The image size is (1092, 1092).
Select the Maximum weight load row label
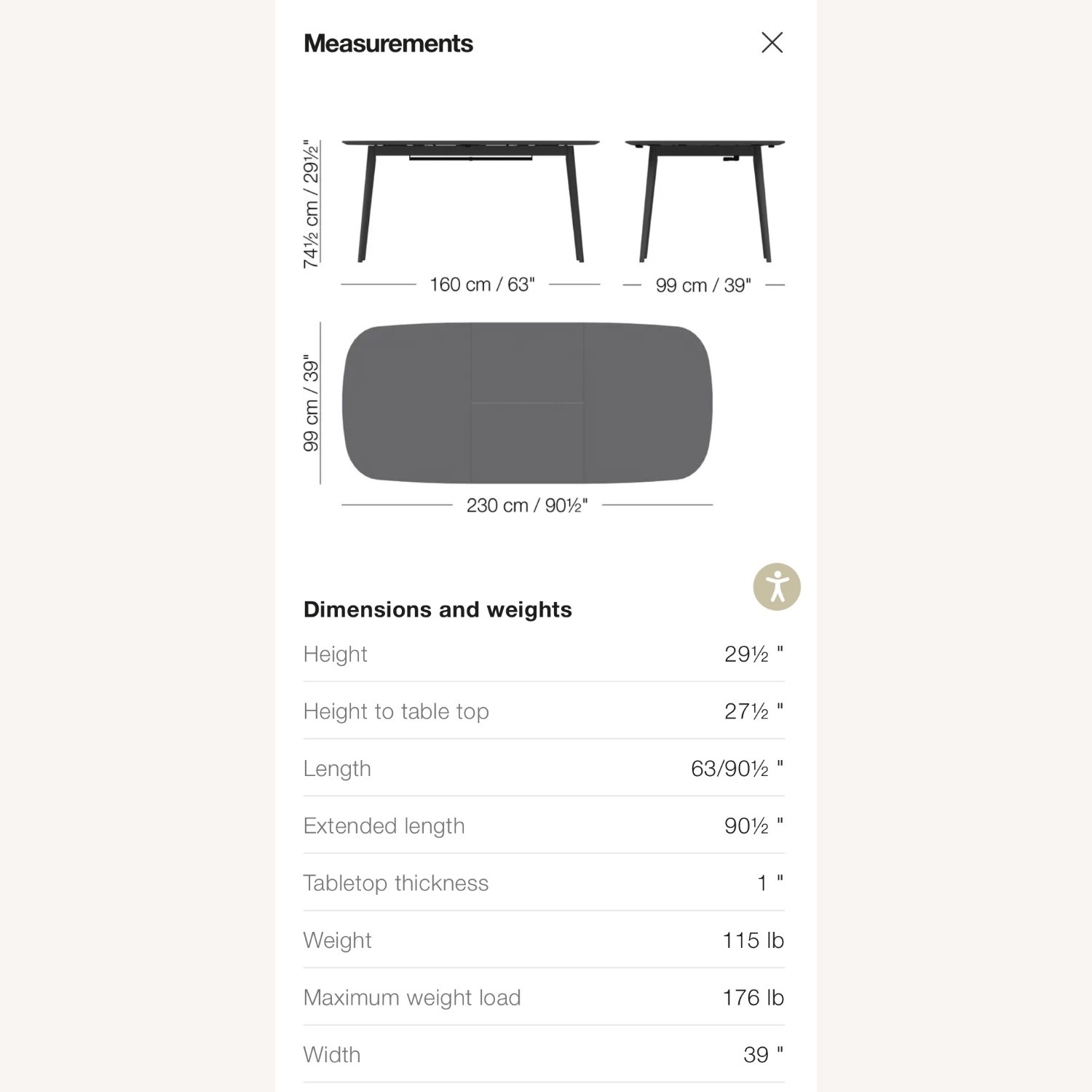pyautogui.click(x=412, y=997)
